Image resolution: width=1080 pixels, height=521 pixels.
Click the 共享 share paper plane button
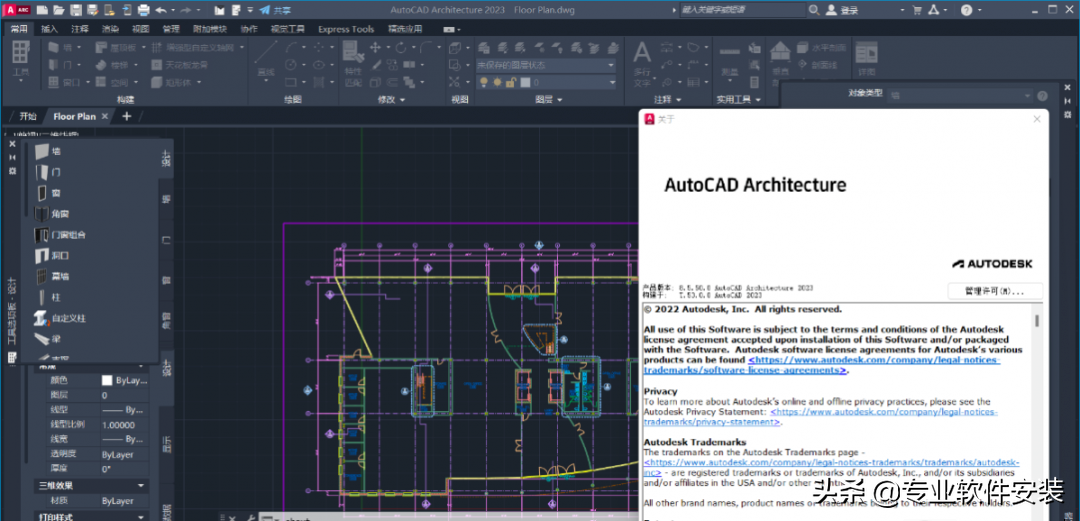(275, 10)
